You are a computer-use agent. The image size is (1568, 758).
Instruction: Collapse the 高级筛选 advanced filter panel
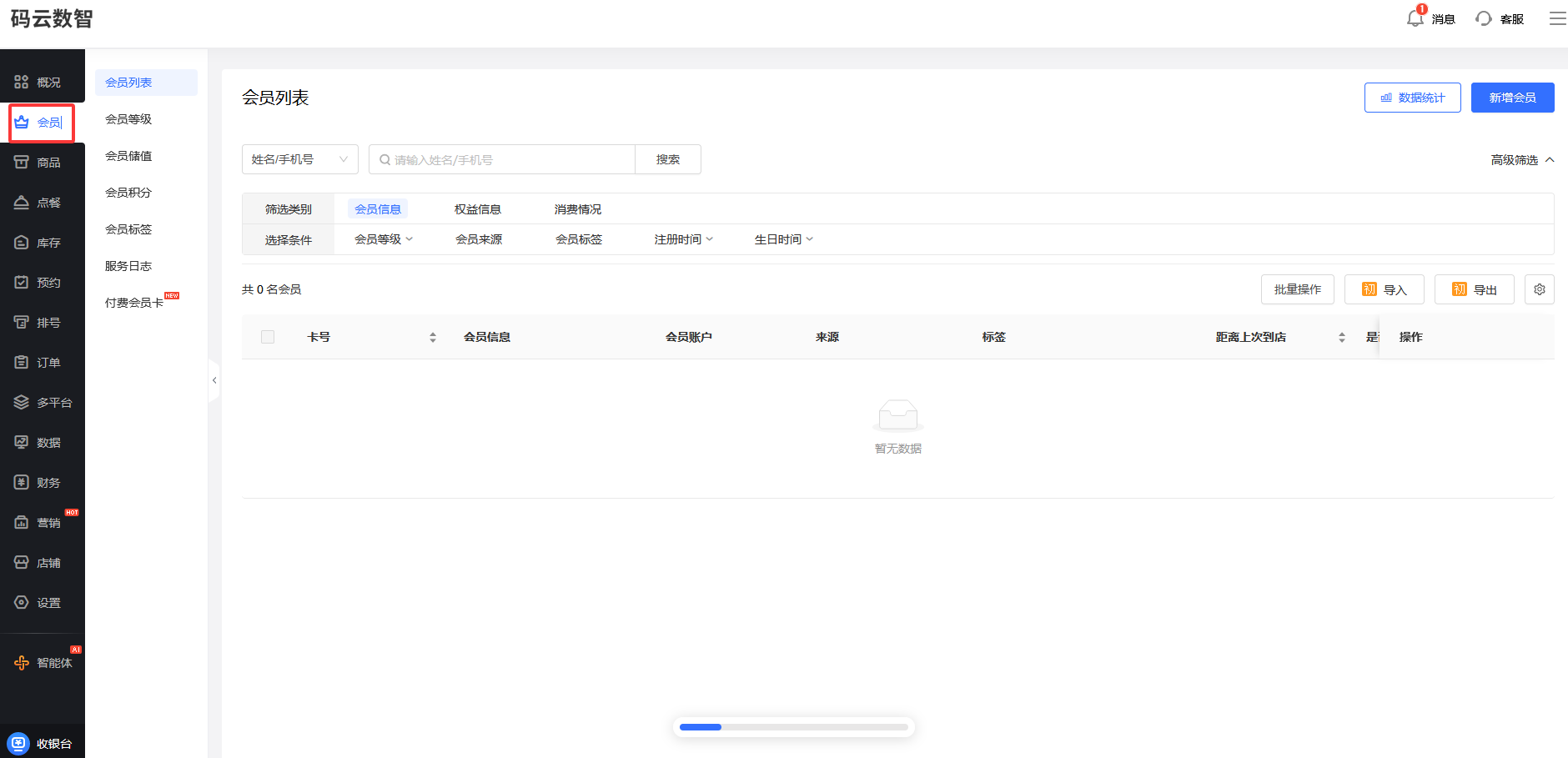1521,160
